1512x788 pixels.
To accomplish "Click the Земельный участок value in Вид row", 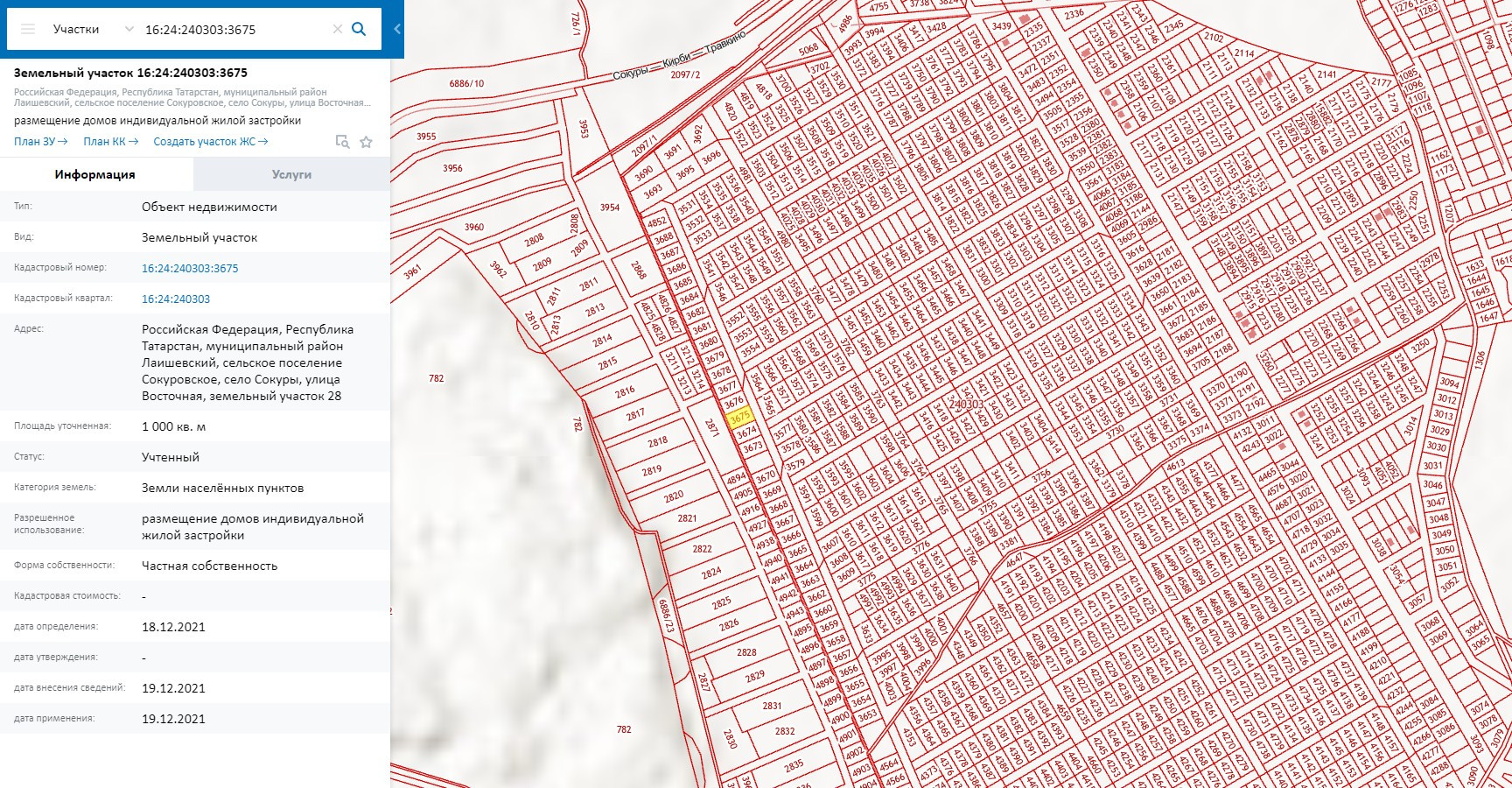I will [x=199, y=237].
